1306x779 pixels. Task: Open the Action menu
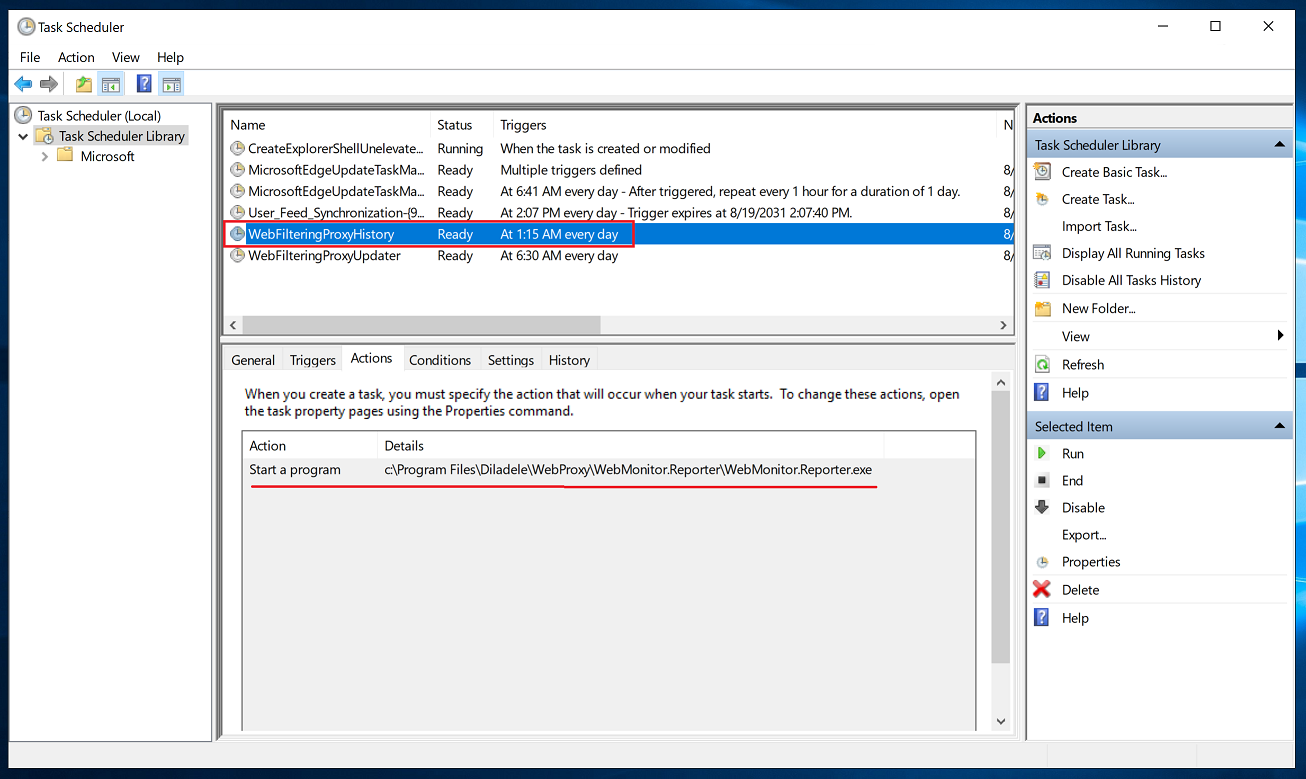76,57
